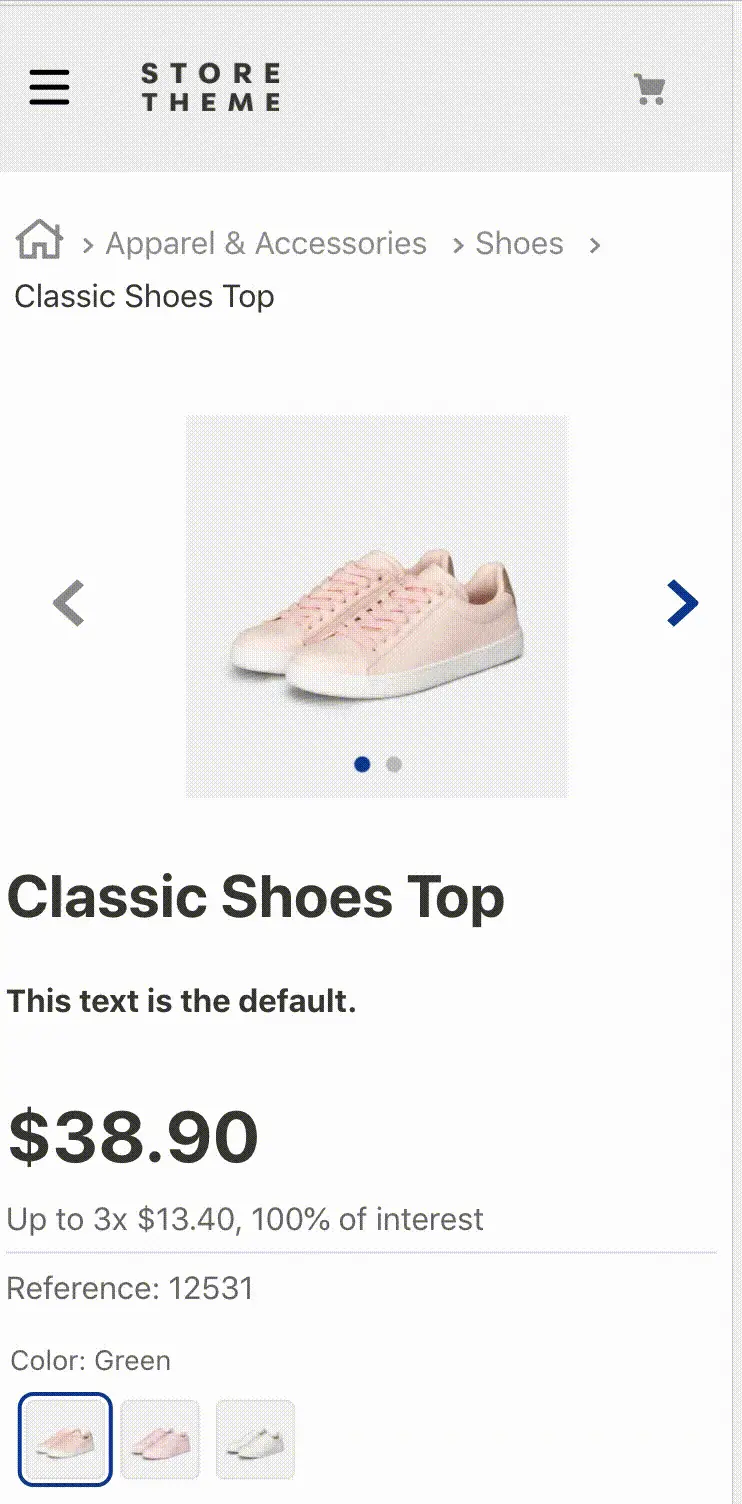Click the Classic Shoes Top breadcrumb text

(x=144, y=296)
